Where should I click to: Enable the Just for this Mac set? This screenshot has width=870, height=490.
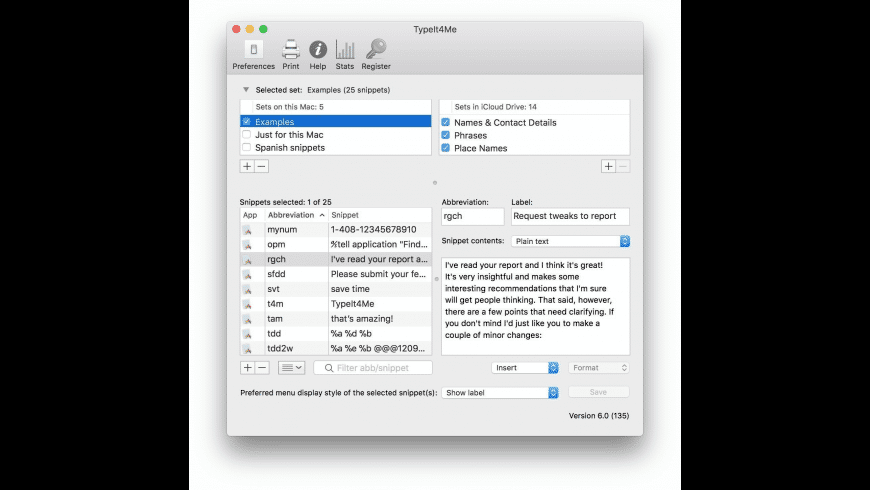pyautogui.click(x=246, y=134)
